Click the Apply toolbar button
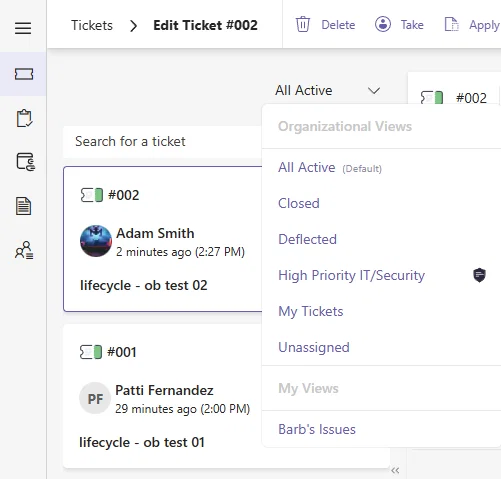501x479 pixels. click(x=472, y=25)
